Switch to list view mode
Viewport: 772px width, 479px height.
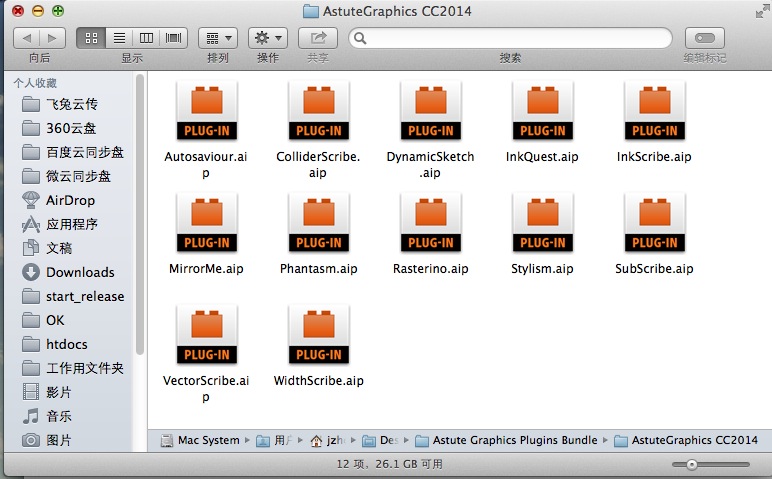point(119,38)
